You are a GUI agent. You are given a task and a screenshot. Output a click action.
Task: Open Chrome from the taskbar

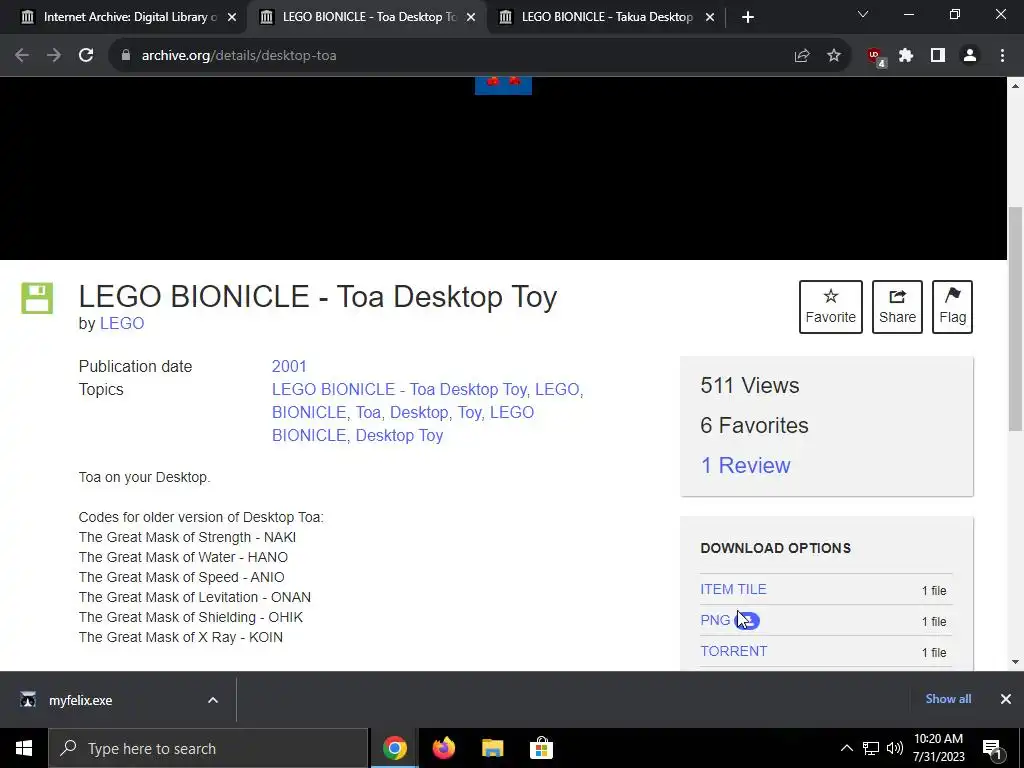394,748
